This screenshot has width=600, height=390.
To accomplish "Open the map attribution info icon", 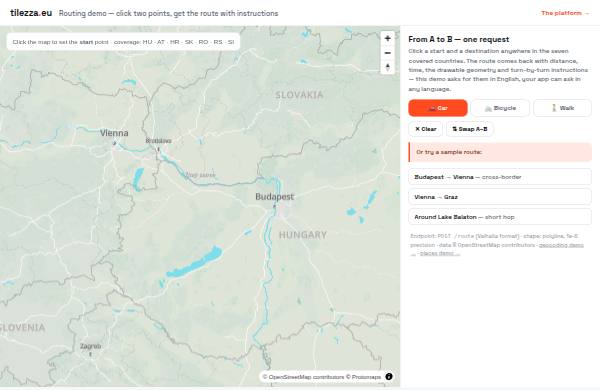I will pyautogui.click(x=389, y=377).
